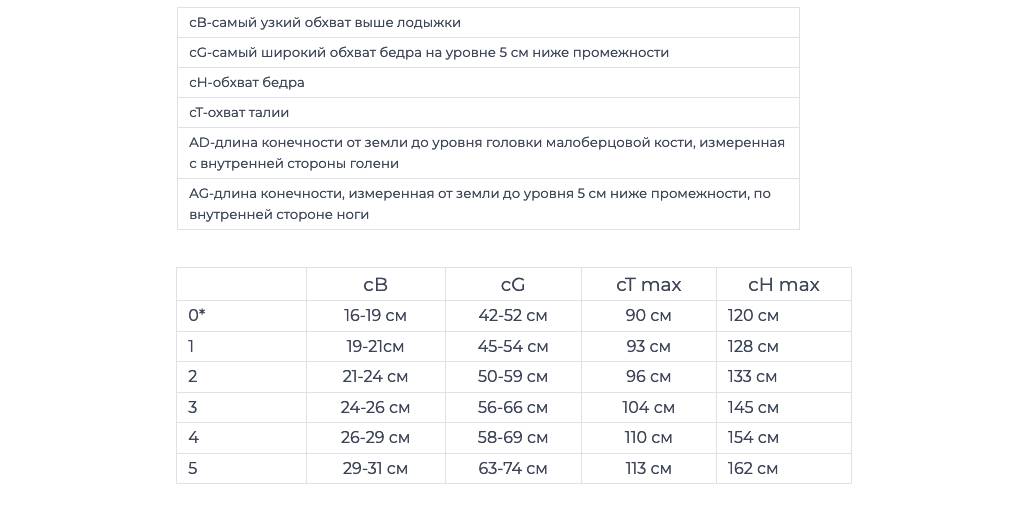1024x518 pixels.
Task: Select the 96 см waist value
Action: 648,377
